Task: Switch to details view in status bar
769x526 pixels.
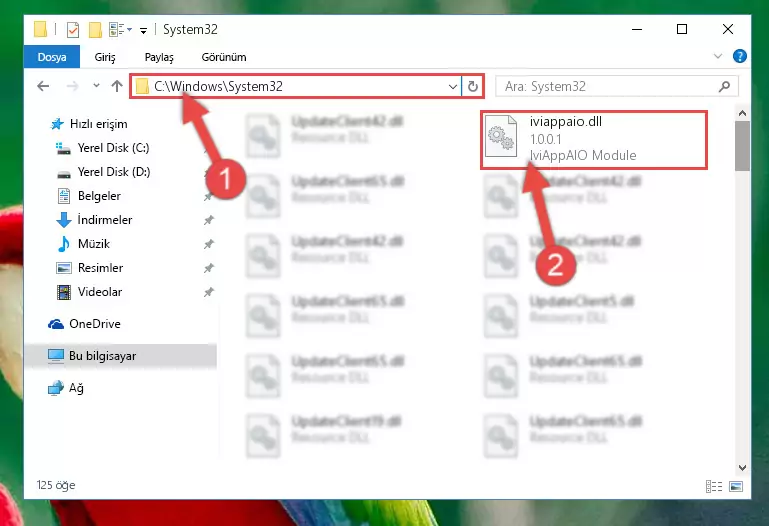Action: click(714, 486)
